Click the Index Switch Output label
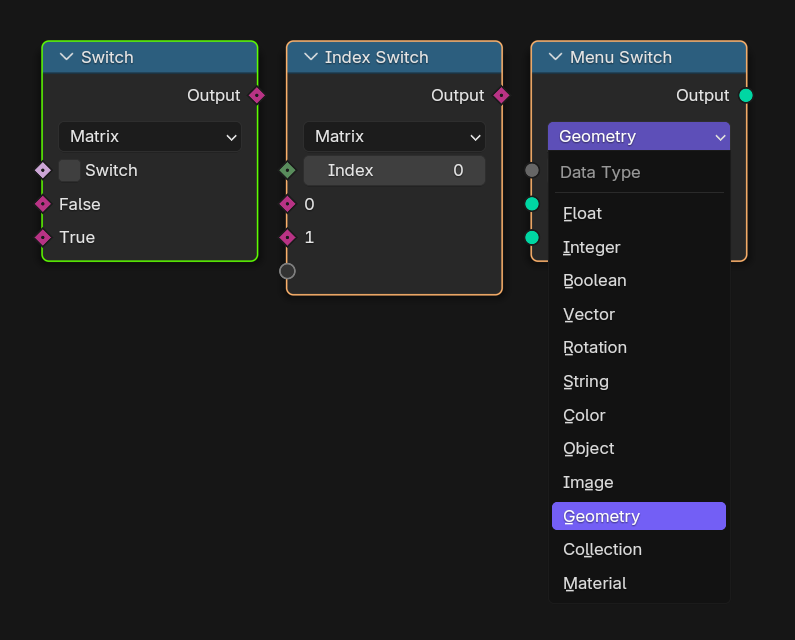This screenshot has width=795, height=640. pyautogui.click(x=458, y=95)
